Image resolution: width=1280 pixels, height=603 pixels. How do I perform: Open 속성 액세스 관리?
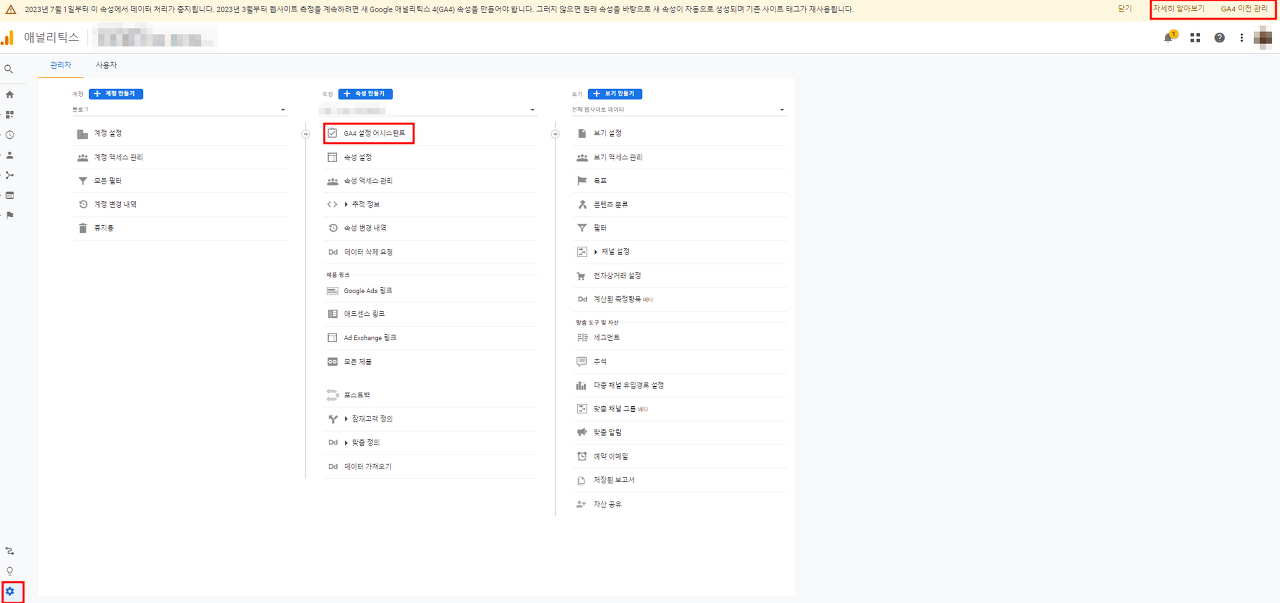click(x=367, y=181)
